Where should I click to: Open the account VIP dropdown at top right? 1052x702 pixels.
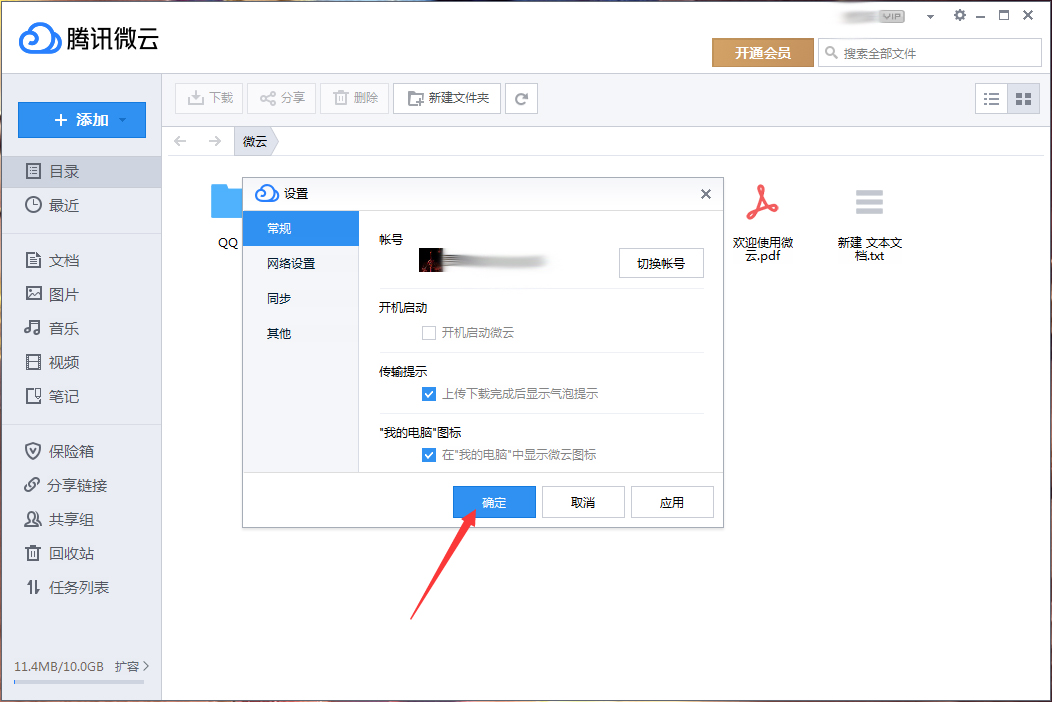929,15
